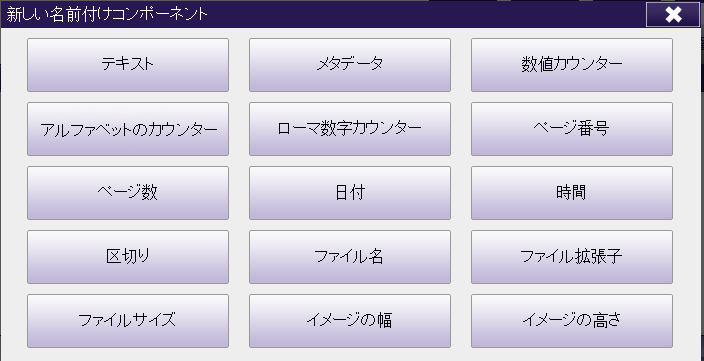Click the 新しい名前付けコンポーネント title bar
This screenshot has width=704, height=361.
pos(323,15)
